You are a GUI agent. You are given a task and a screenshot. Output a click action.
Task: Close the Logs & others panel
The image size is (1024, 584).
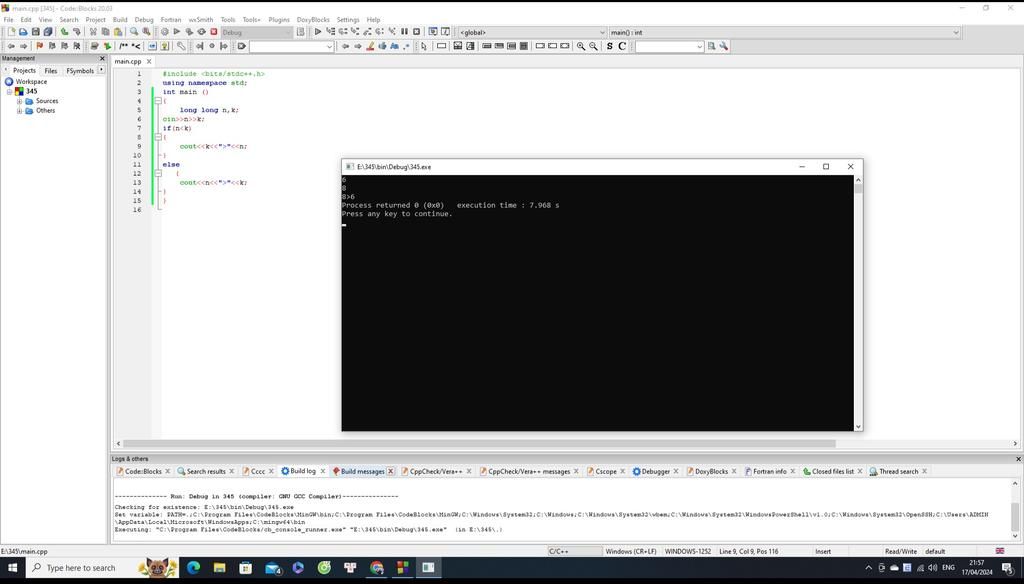[1017, 459]
